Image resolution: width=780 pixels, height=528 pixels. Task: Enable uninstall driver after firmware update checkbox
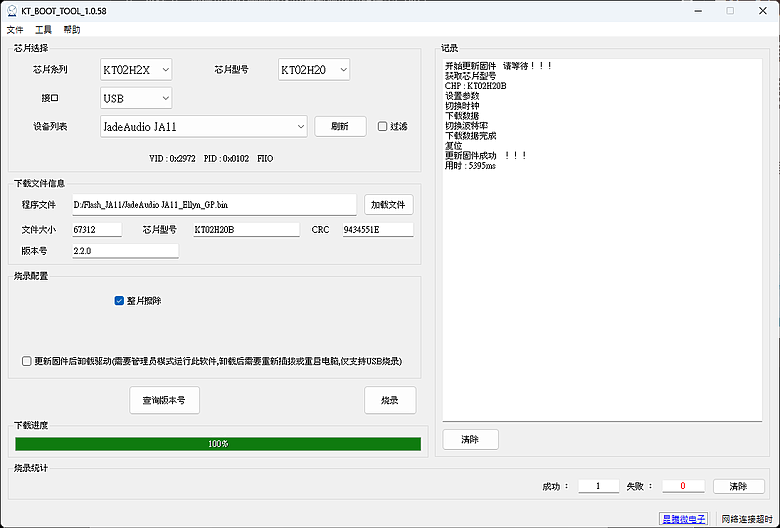click(x=27, y=361)
